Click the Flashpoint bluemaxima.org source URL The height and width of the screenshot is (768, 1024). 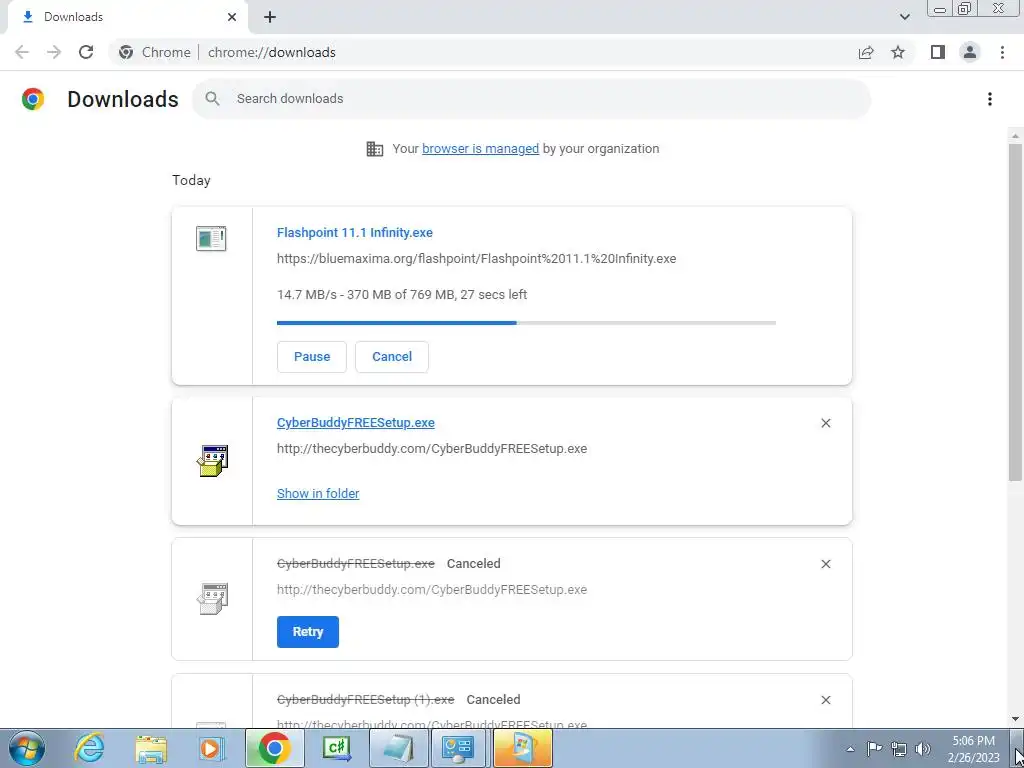pyautogui.click(x=477, y=259)
